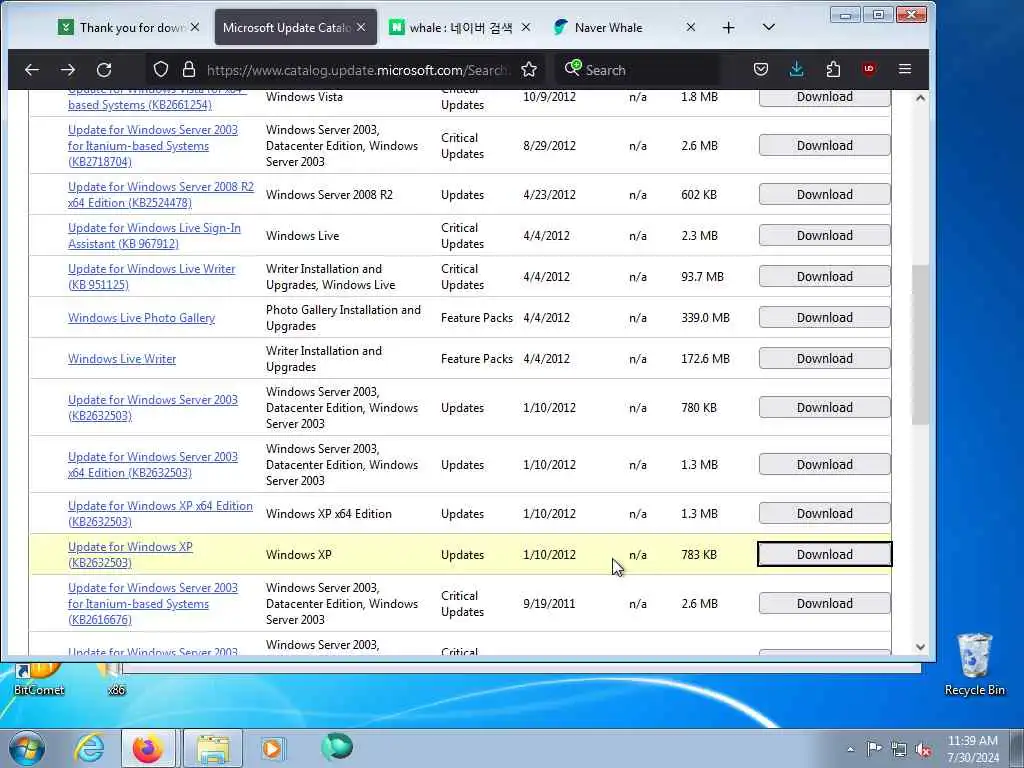Open Firefox from the taskbar
The height and width of the screenshot is (768, 1024).
(x=148, y=748)
